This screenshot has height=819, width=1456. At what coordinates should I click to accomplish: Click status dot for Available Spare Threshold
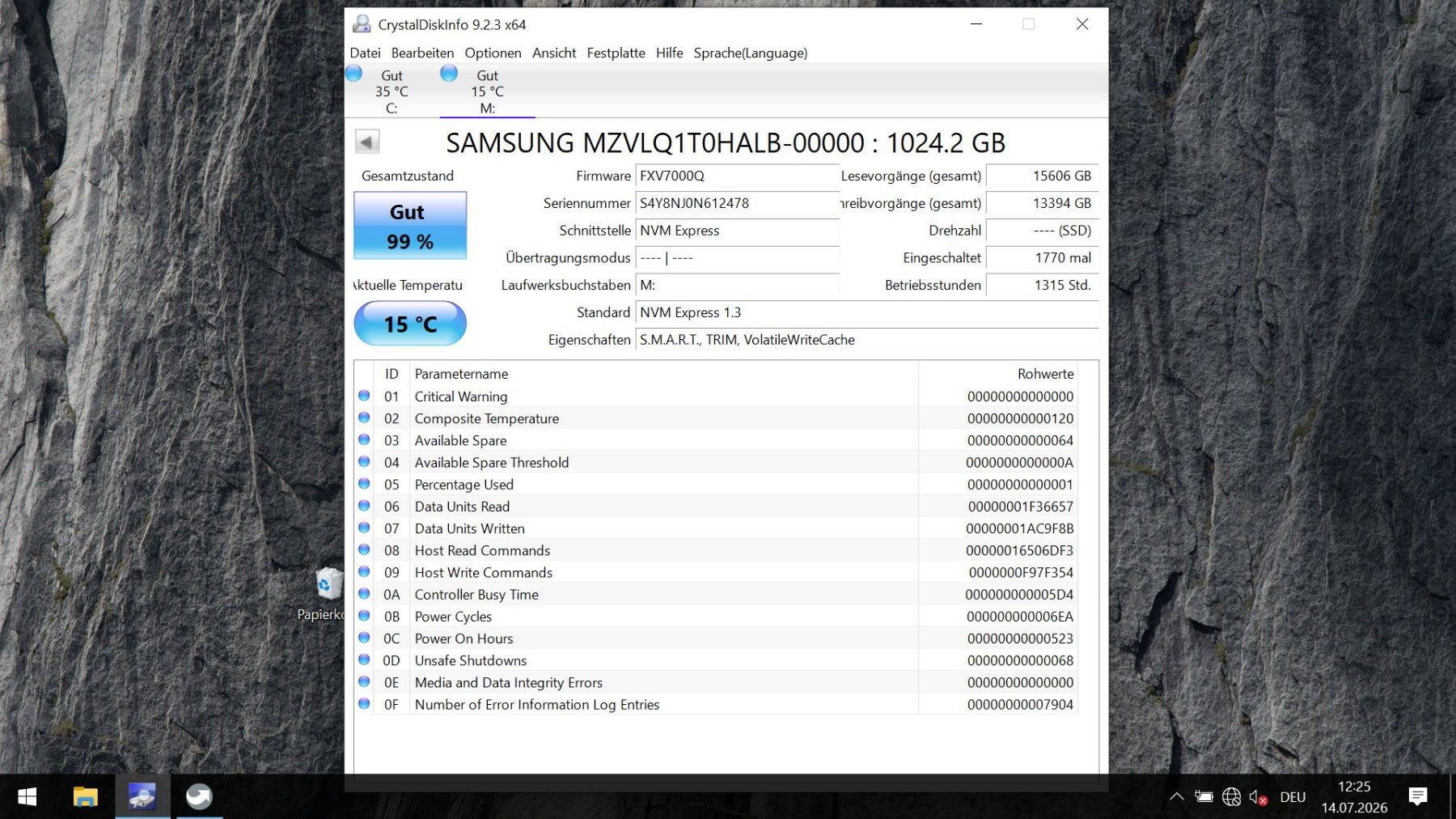pos(364,461)
